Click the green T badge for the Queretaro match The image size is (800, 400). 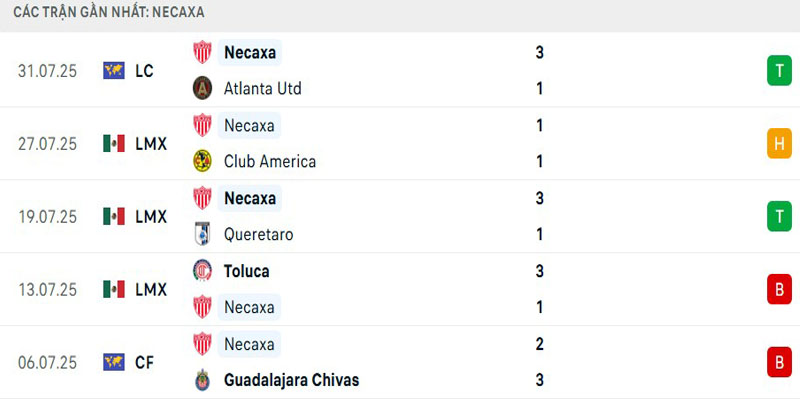778,216
